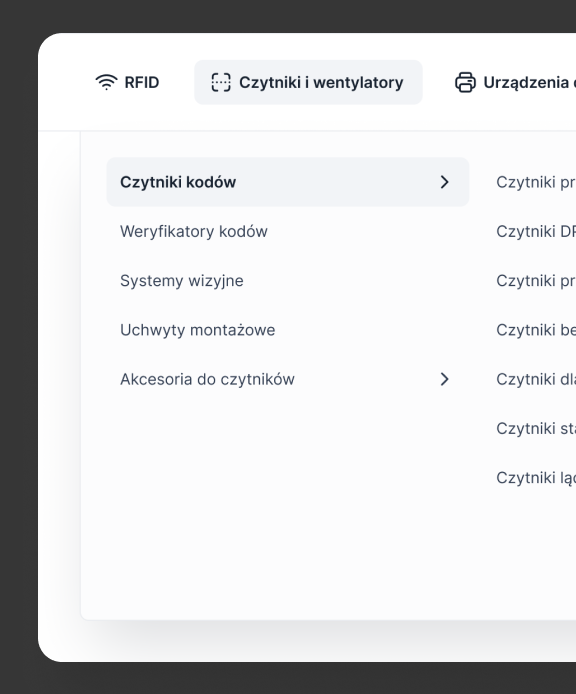Expand chevron next to Akcesoria do czytników

point(445,379)
